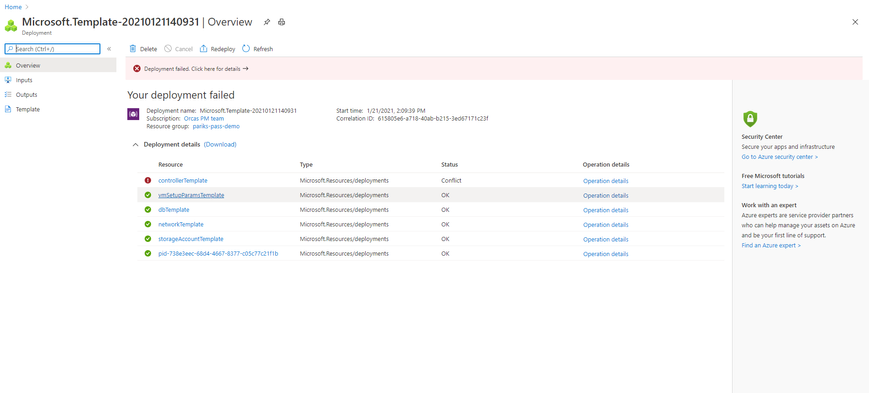Click the Redeploy upload icon

203,49
